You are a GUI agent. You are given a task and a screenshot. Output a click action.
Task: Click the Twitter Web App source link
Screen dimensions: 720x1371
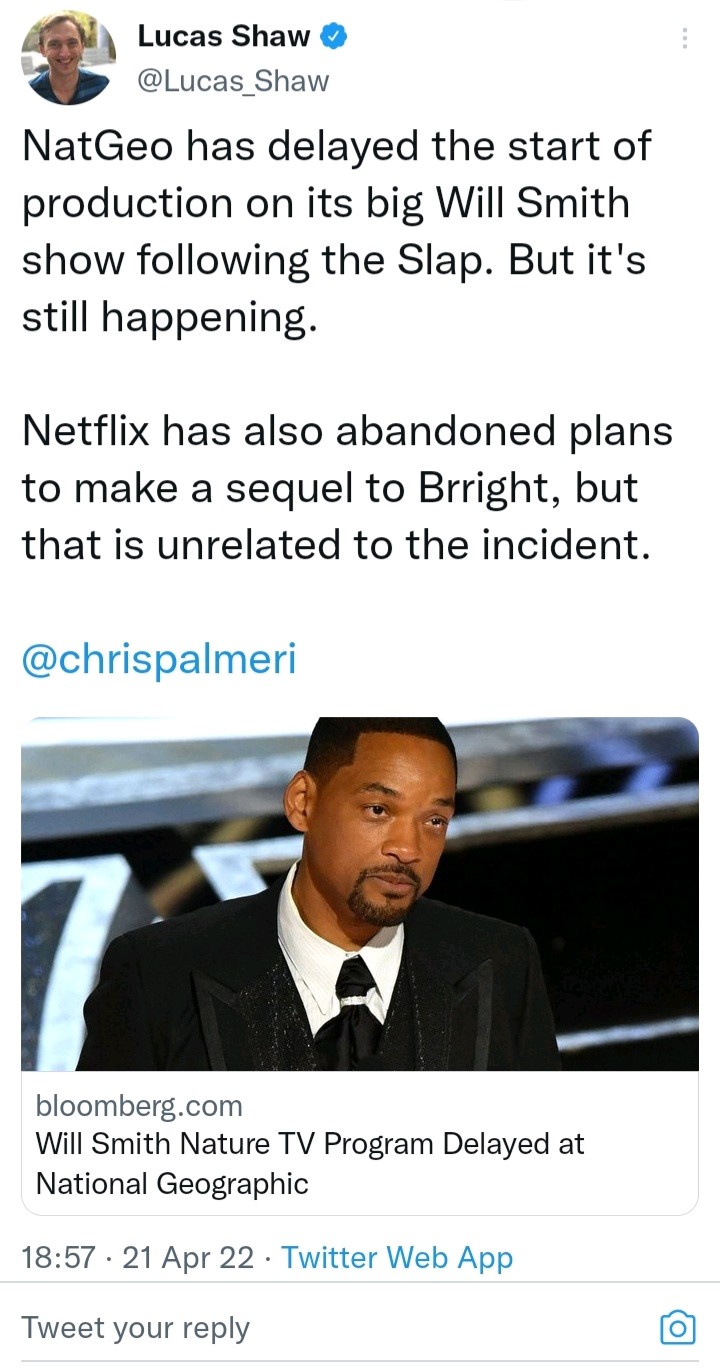click(410, 1257)
